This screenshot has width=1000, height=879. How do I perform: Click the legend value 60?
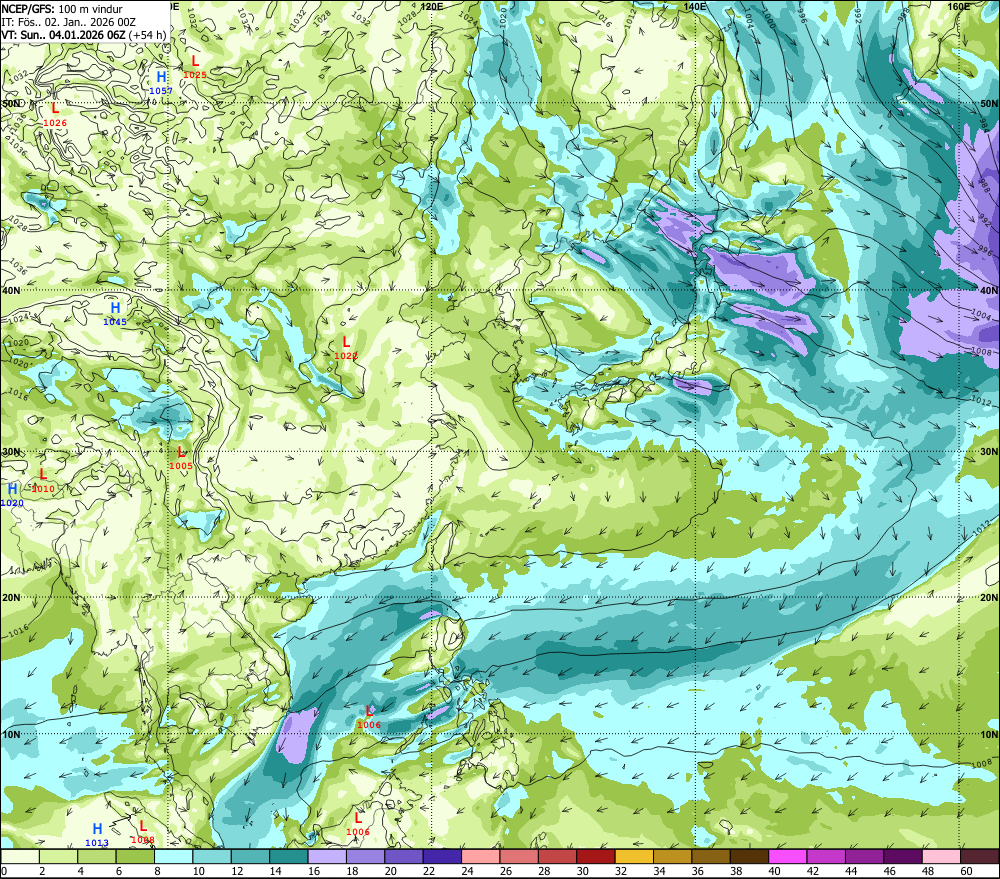[966, 871]
